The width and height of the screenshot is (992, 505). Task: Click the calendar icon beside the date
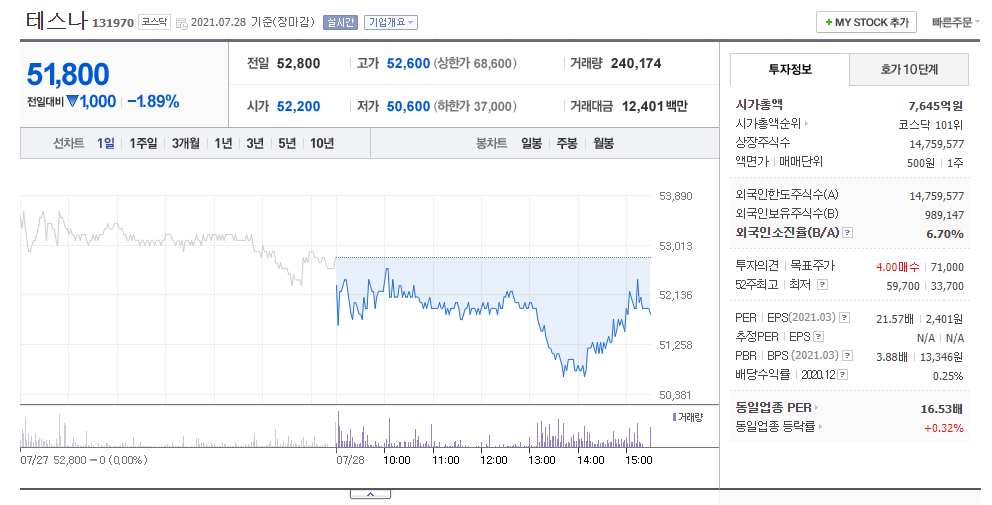182,23
